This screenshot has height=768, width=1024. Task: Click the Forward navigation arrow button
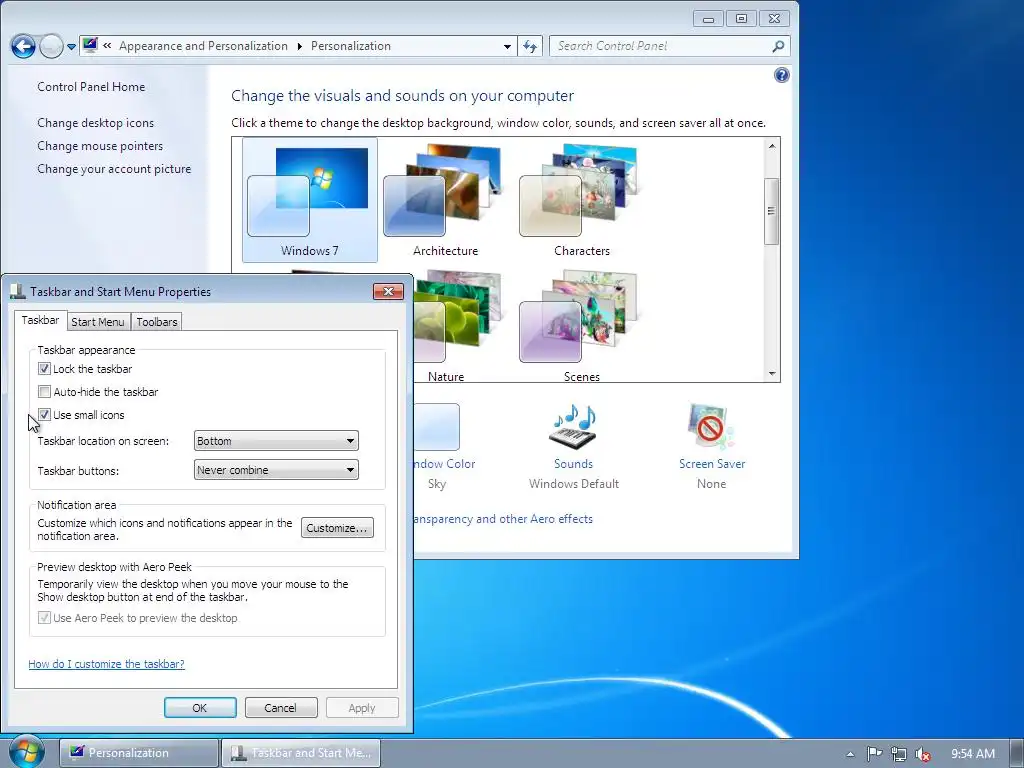(51, 46)
